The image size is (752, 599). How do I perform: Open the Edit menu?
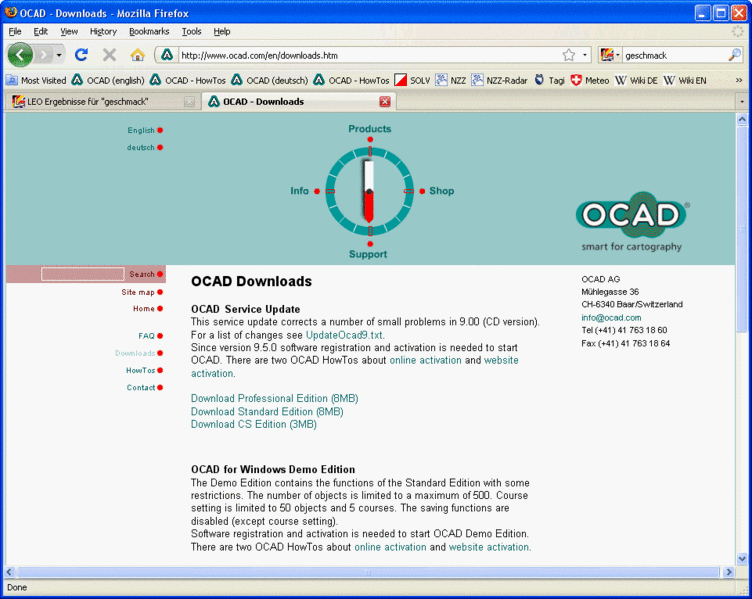(40, 31)
